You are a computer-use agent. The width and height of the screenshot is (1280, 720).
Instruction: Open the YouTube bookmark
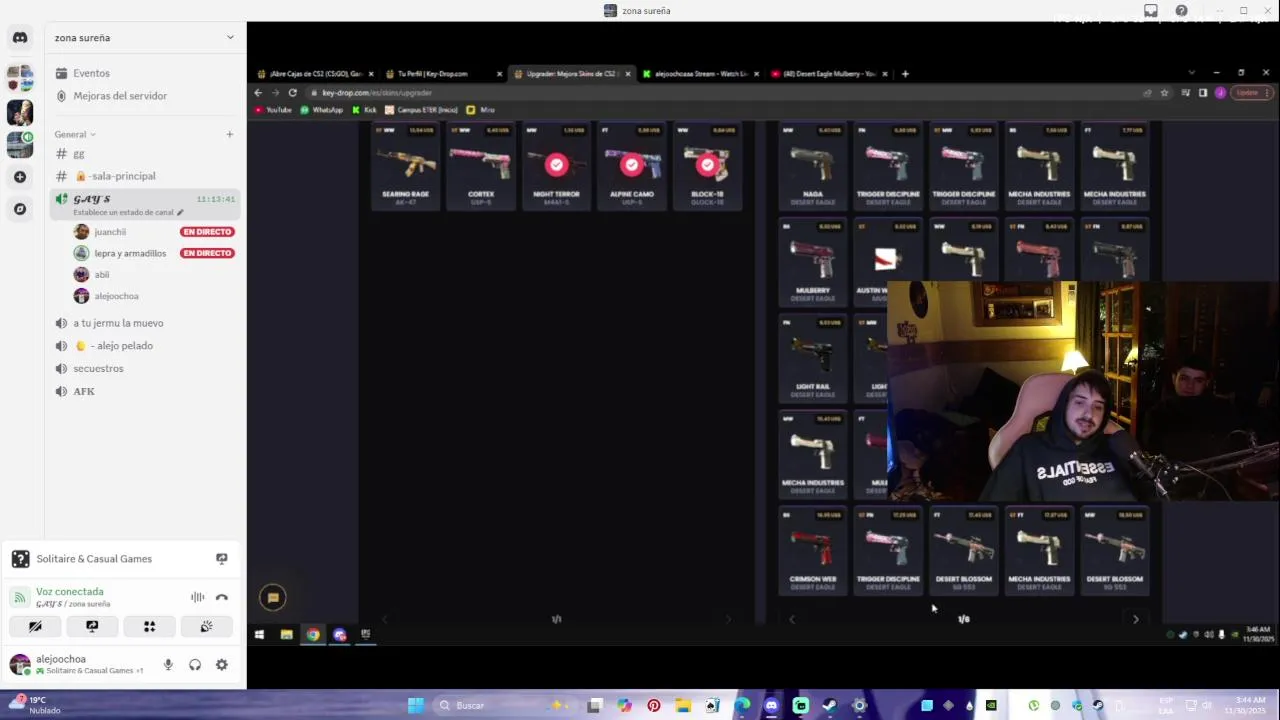click(x=273, y=110)
